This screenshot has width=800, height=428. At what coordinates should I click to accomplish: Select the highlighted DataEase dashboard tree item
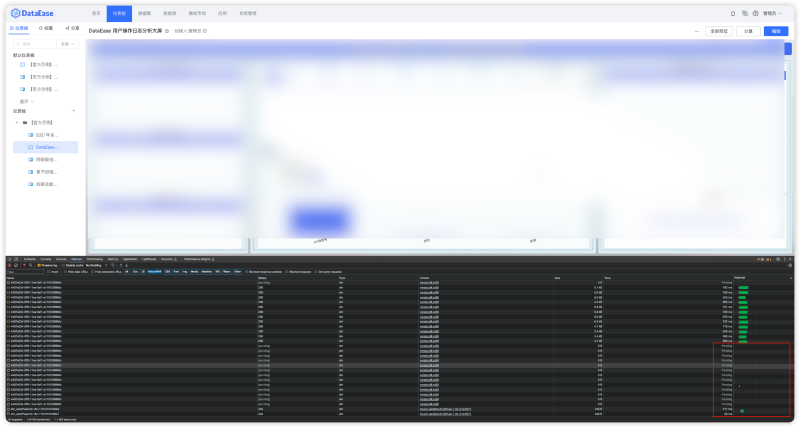click(45, 147)
